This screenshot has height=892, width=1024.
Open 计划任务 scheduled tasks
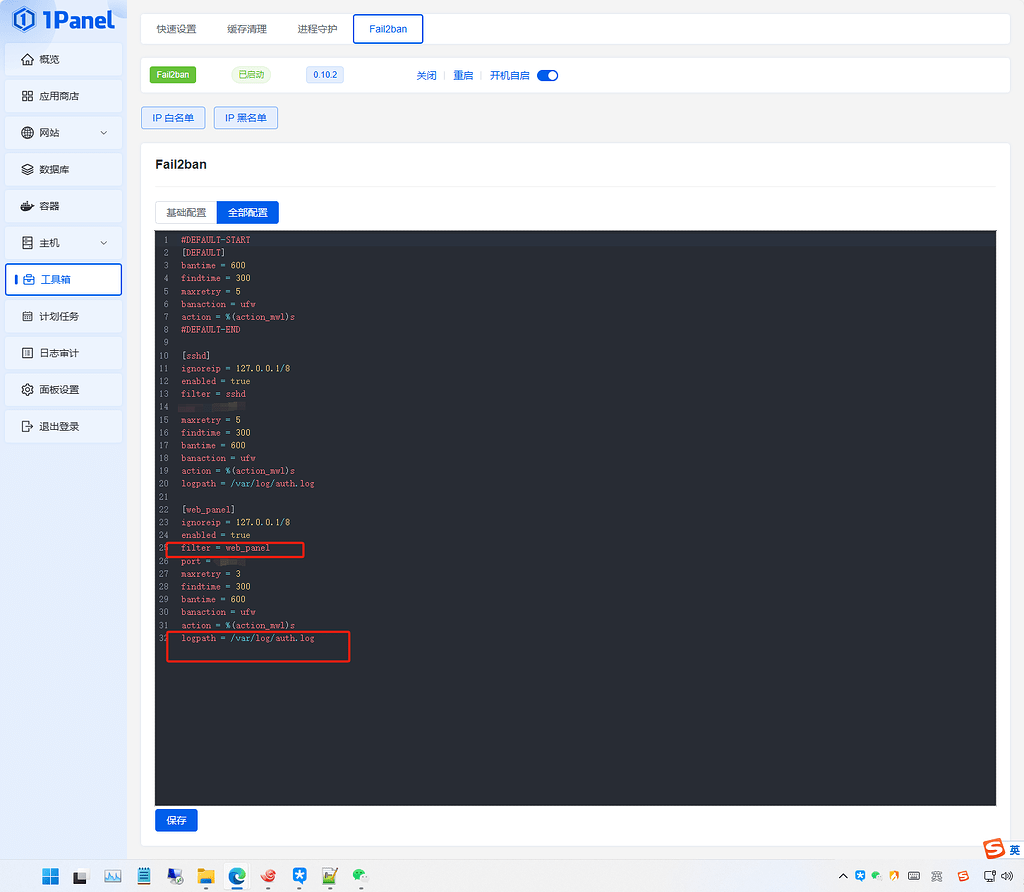(x=63, y=316)
